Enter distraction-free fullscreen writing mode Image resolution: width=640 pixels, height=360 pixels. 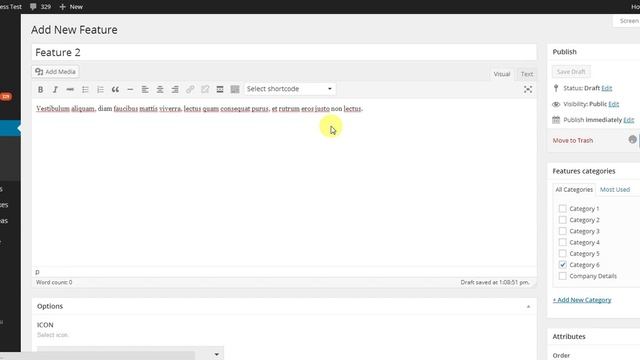tap(528, 89)
